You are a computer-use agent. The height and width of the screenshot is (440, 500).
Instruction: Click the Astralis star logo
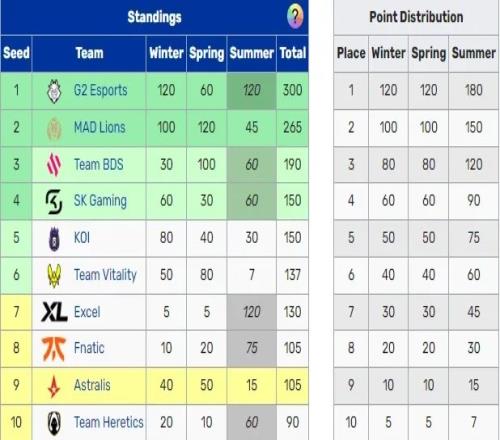point(54,386)
